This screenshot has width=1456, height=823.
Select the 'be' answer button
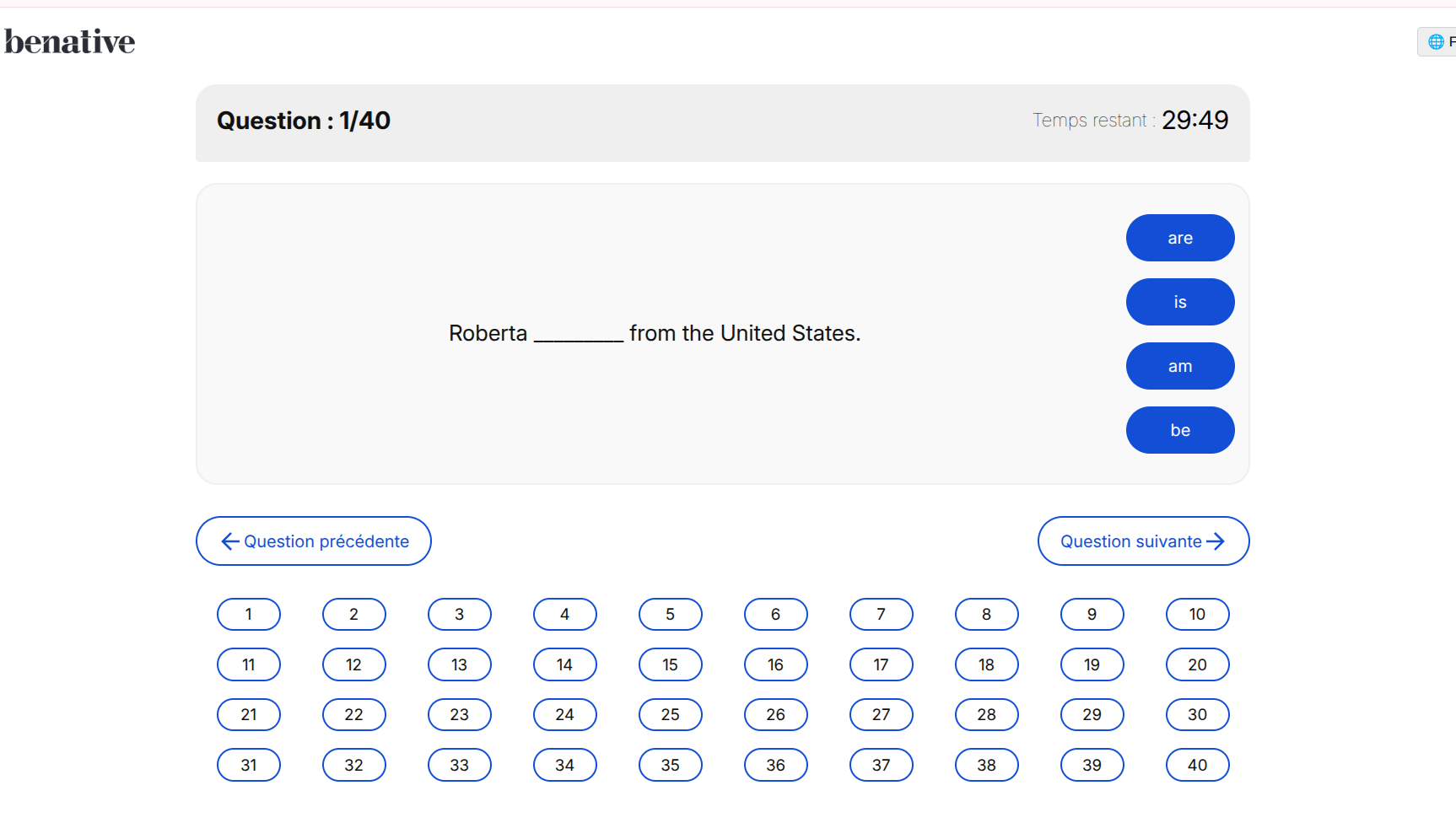1180,430
